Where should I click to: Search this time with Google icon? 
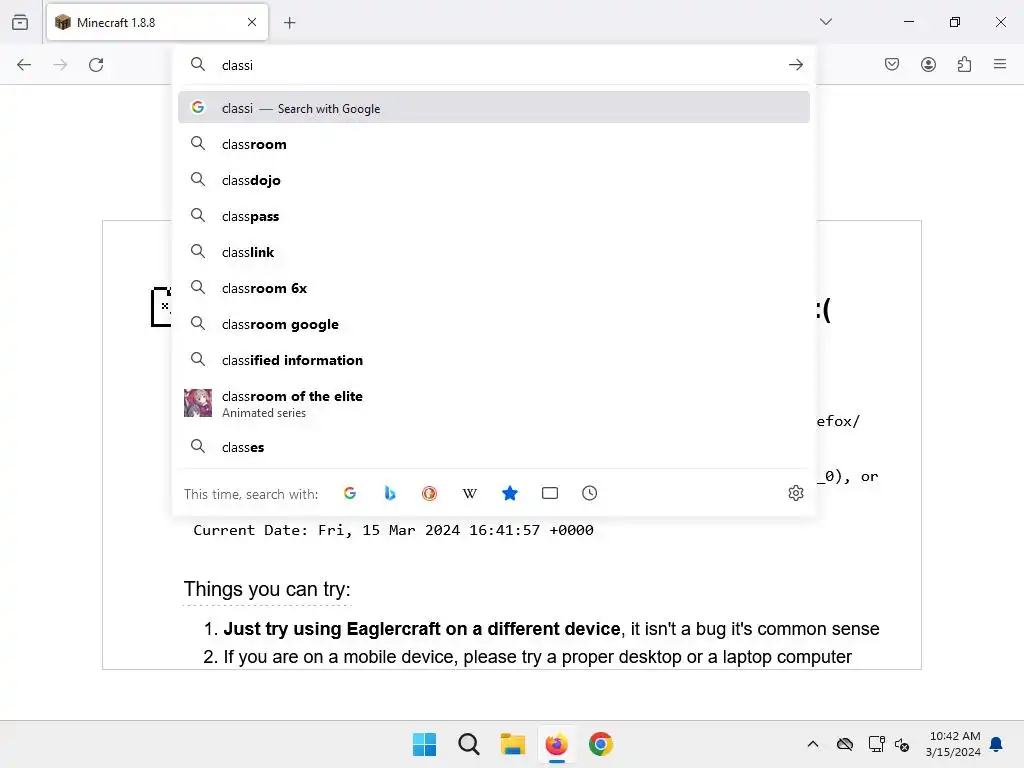coord(350,494)
